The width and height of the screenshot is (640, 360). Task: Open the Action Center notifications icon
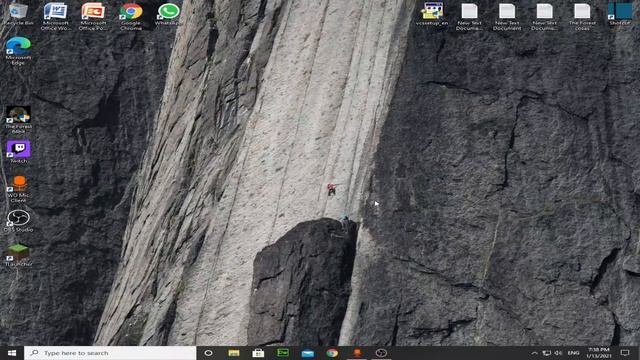pyautogui.click(x=625, y=353)
